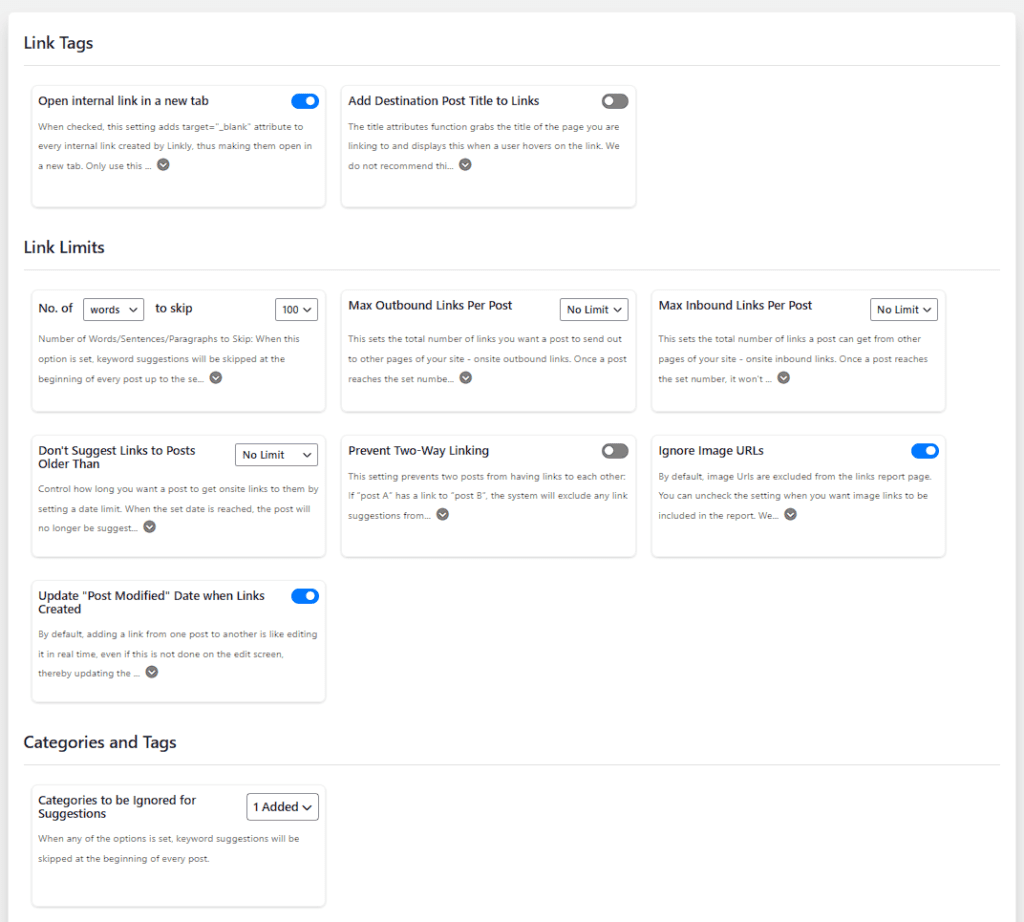Disable updating Post Modified Date on link creation
This screenshot has height=922, width=1024.
click(304, 596)
